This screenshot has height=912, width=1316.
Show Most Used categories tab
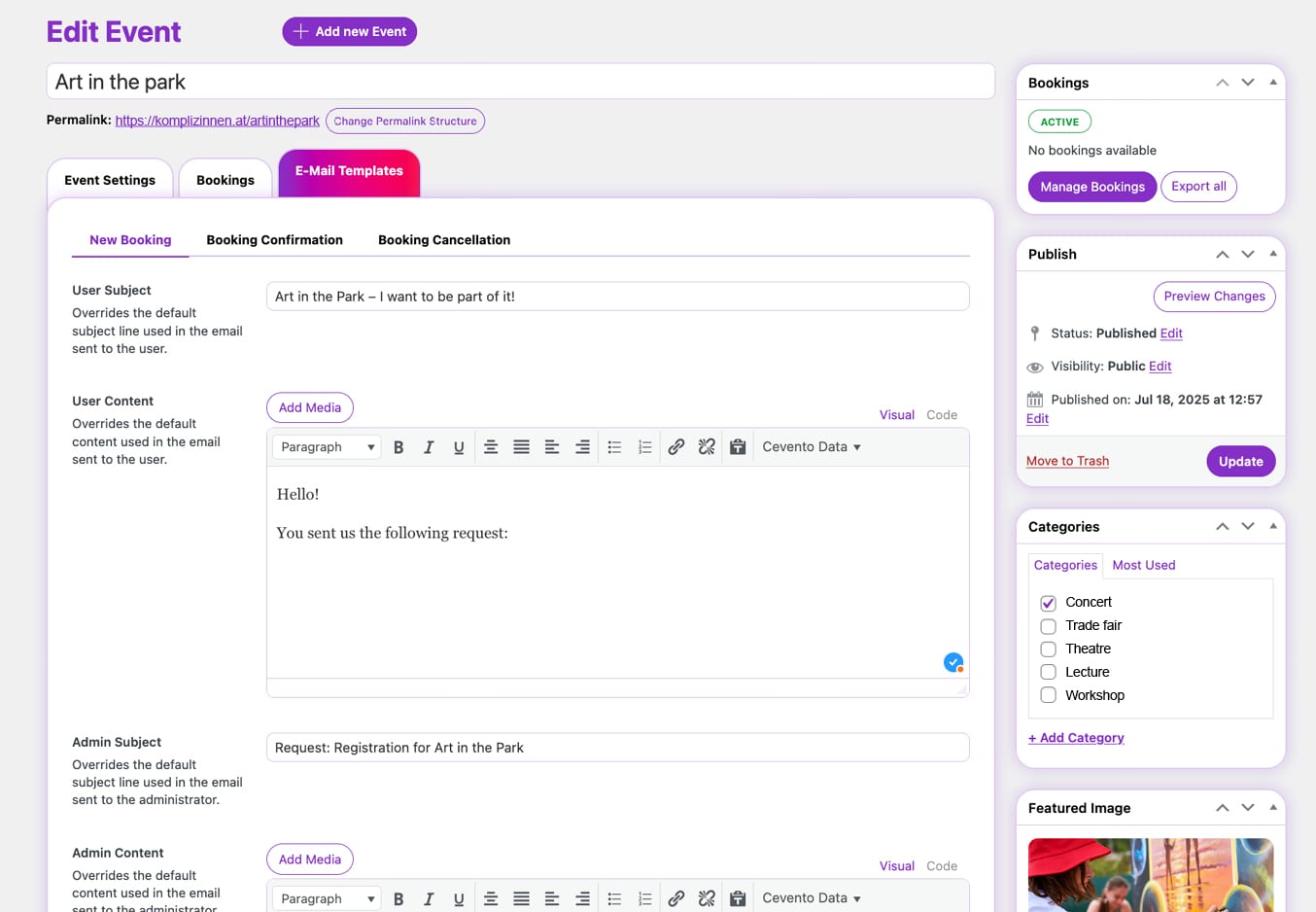1144,565
